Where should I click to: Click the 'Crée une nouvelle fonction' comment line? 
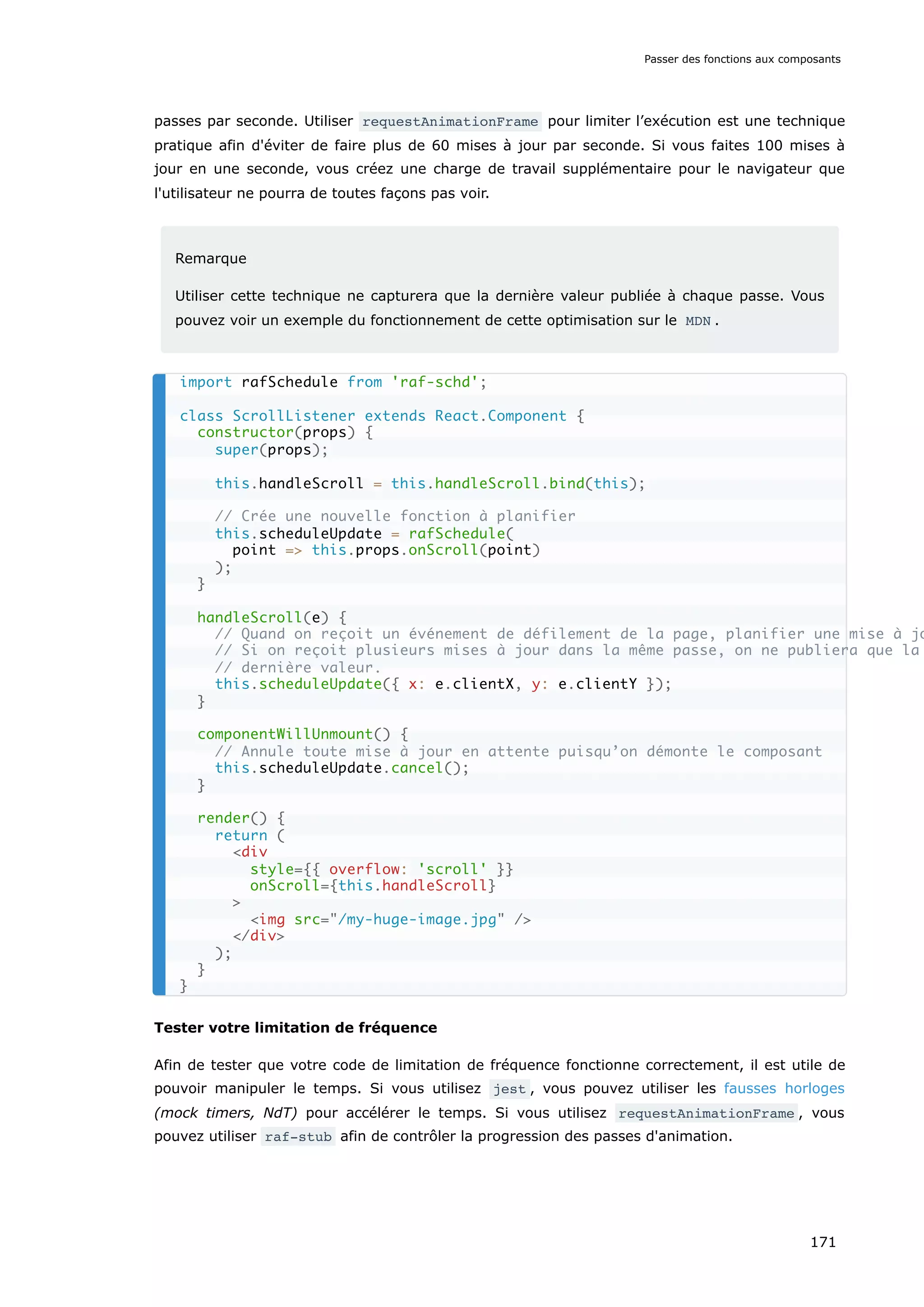coord(395,516)
